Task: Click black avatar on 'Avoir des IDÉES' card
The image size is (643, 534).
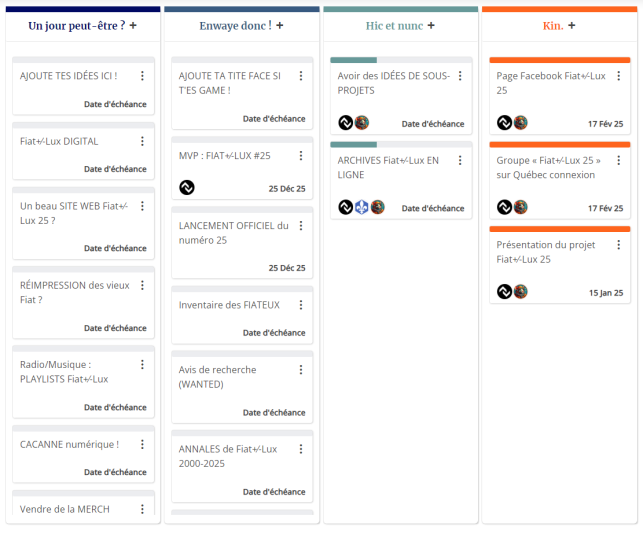Action: [346, 123]
